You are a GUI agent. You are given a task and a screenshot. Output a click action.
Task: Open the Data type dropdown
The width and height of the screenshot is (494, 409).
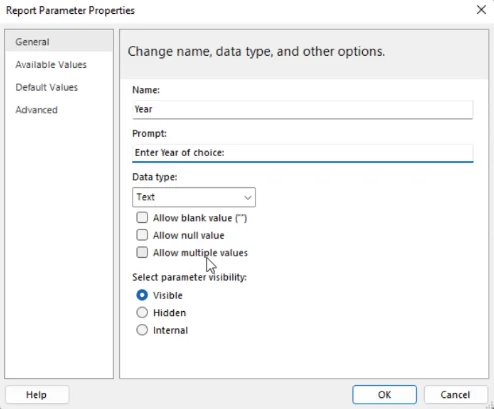click(194, 197)
